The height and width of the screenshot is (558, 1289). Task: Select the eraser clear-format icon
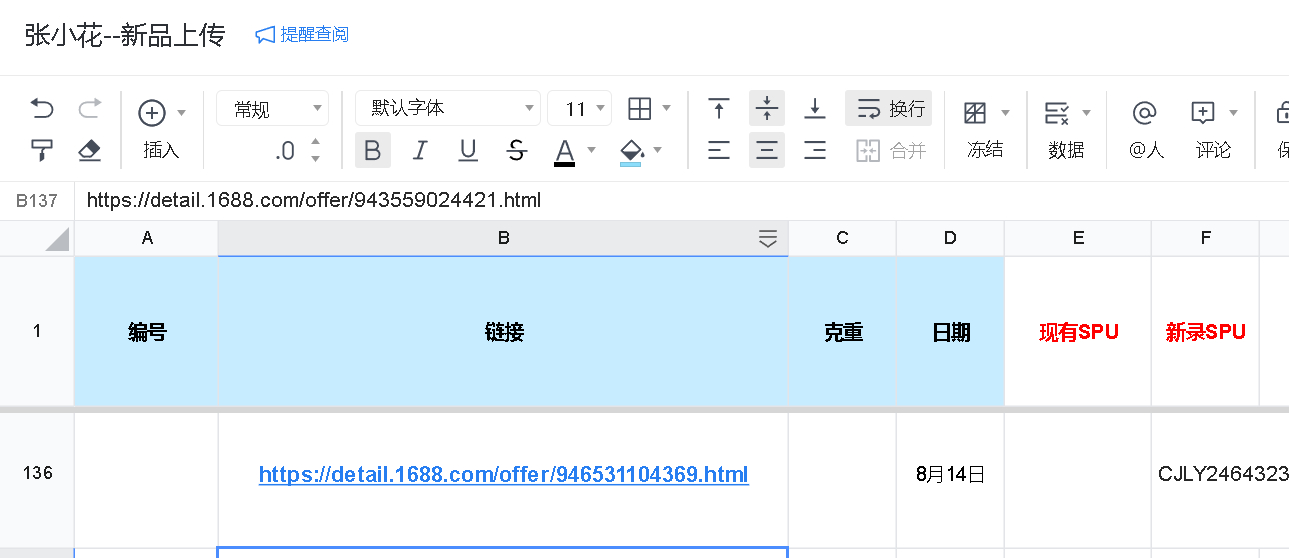(90, 151)
